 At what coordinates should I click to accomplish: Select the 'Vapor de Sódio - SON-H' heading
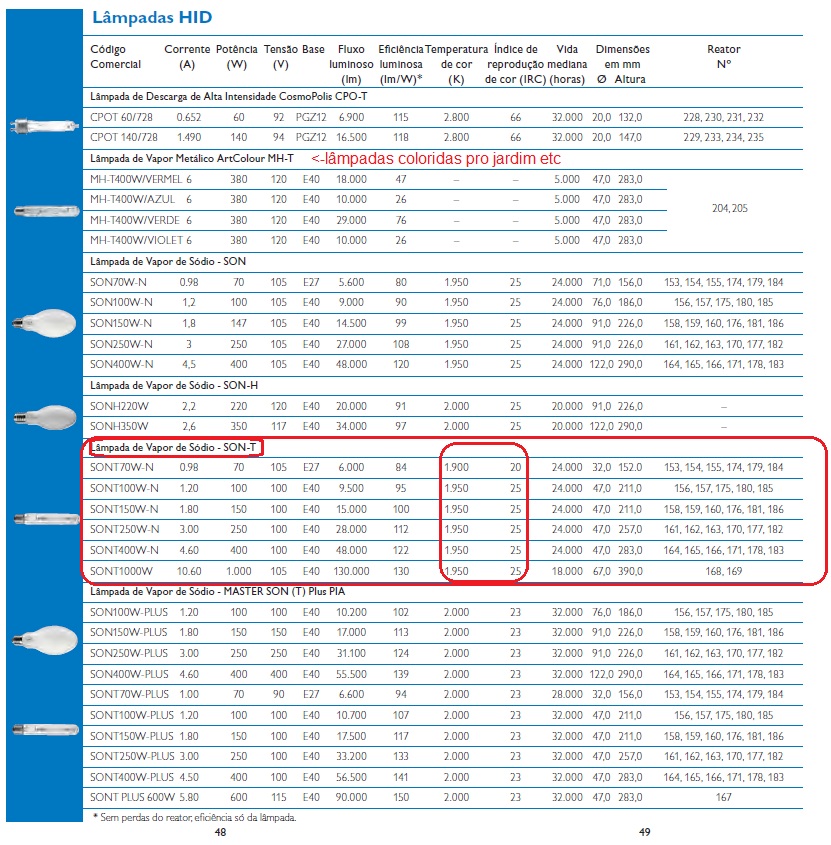[x=174, y=385]
